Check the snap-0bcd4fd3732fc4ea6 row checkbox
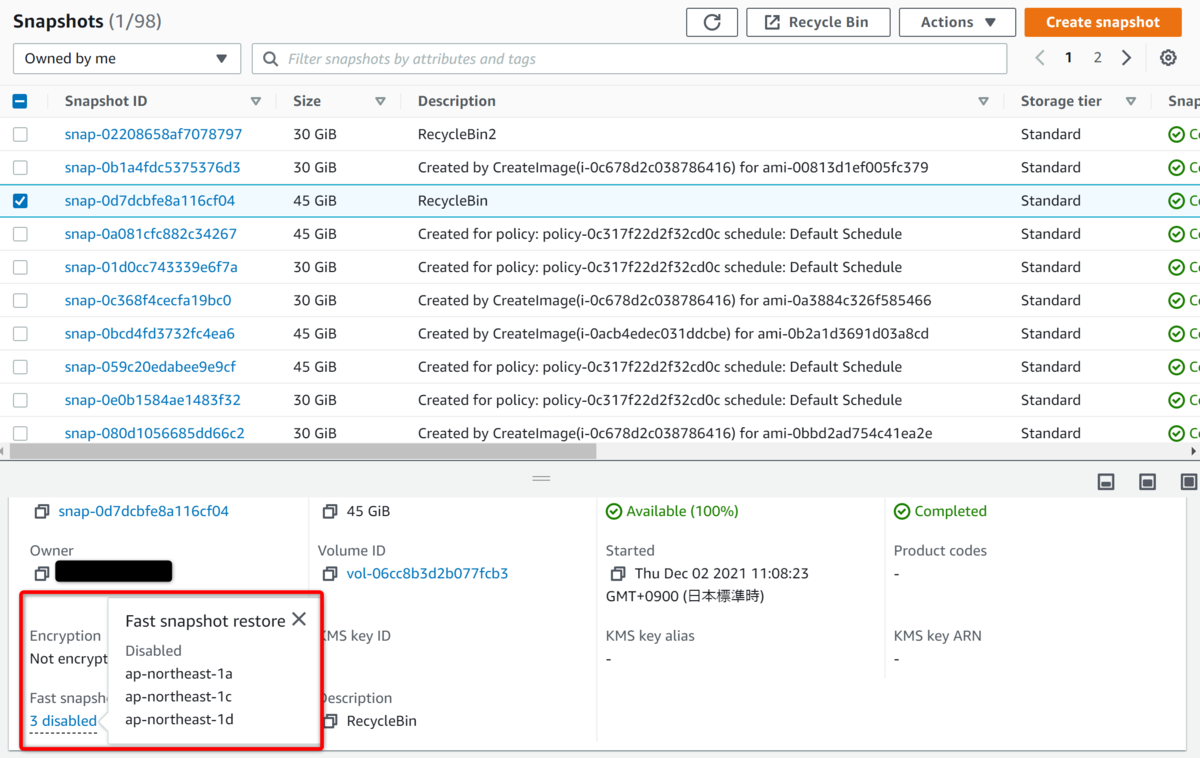The width and height of the screenshot is (1200, 758). click(20, 333)
